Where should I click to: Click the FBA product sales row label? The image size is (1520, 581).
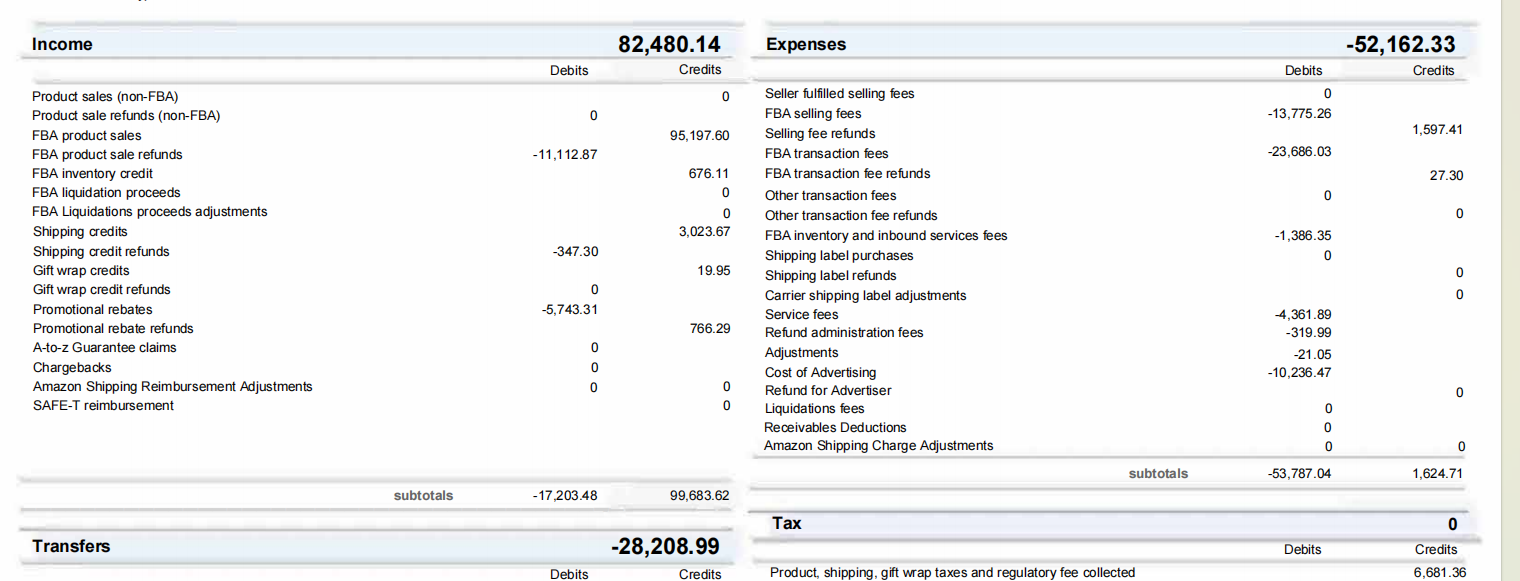87,135
